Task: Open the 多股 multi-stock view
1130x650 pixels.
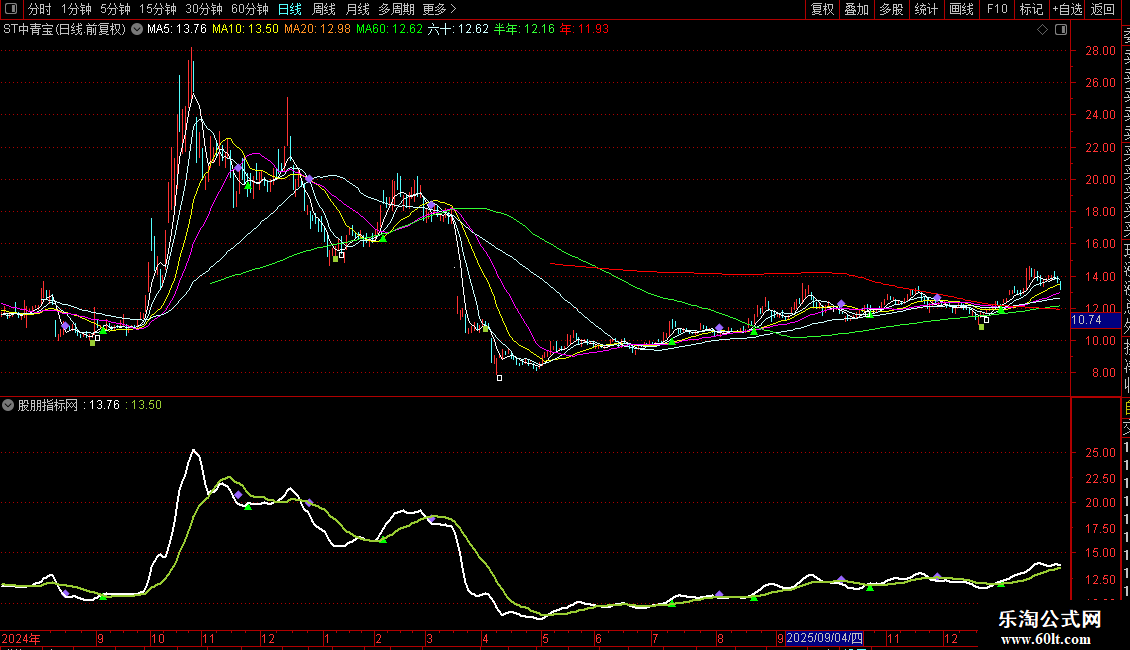Action: [x=891, y=9]
